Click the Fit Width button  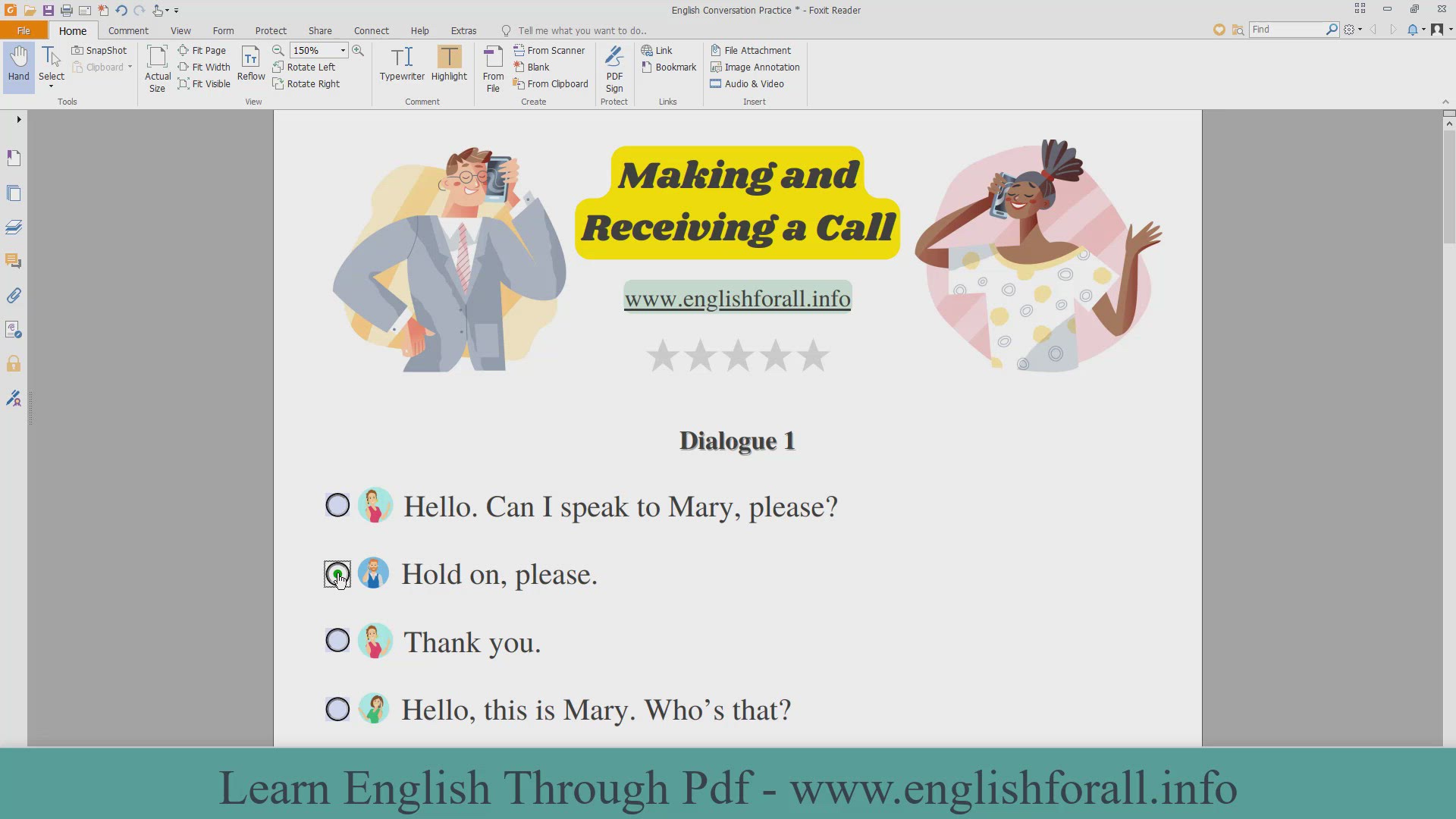(x=204, y=67)
